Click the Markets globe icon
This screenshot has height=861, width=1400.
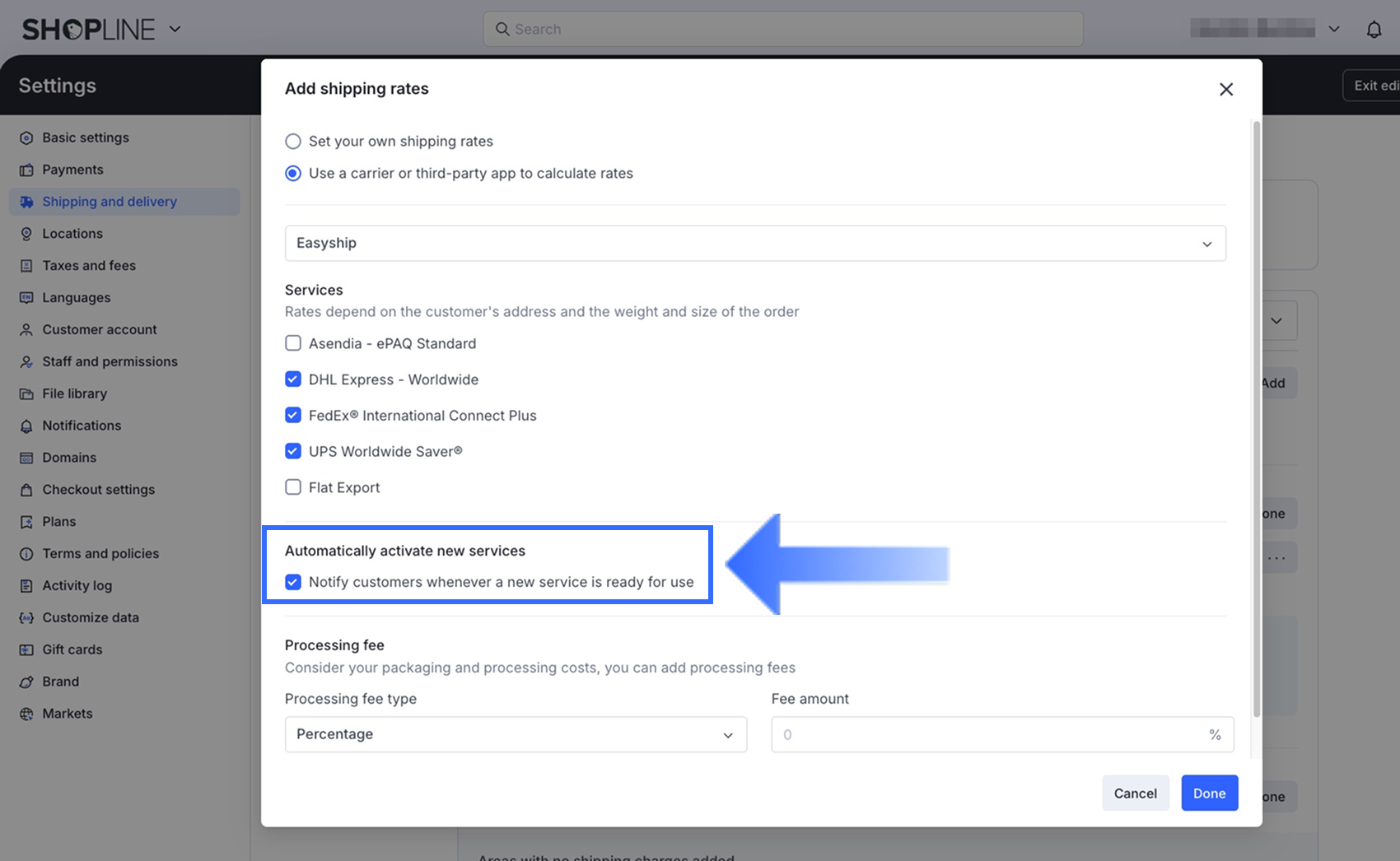pyautogui.click(x=26, y=714)
